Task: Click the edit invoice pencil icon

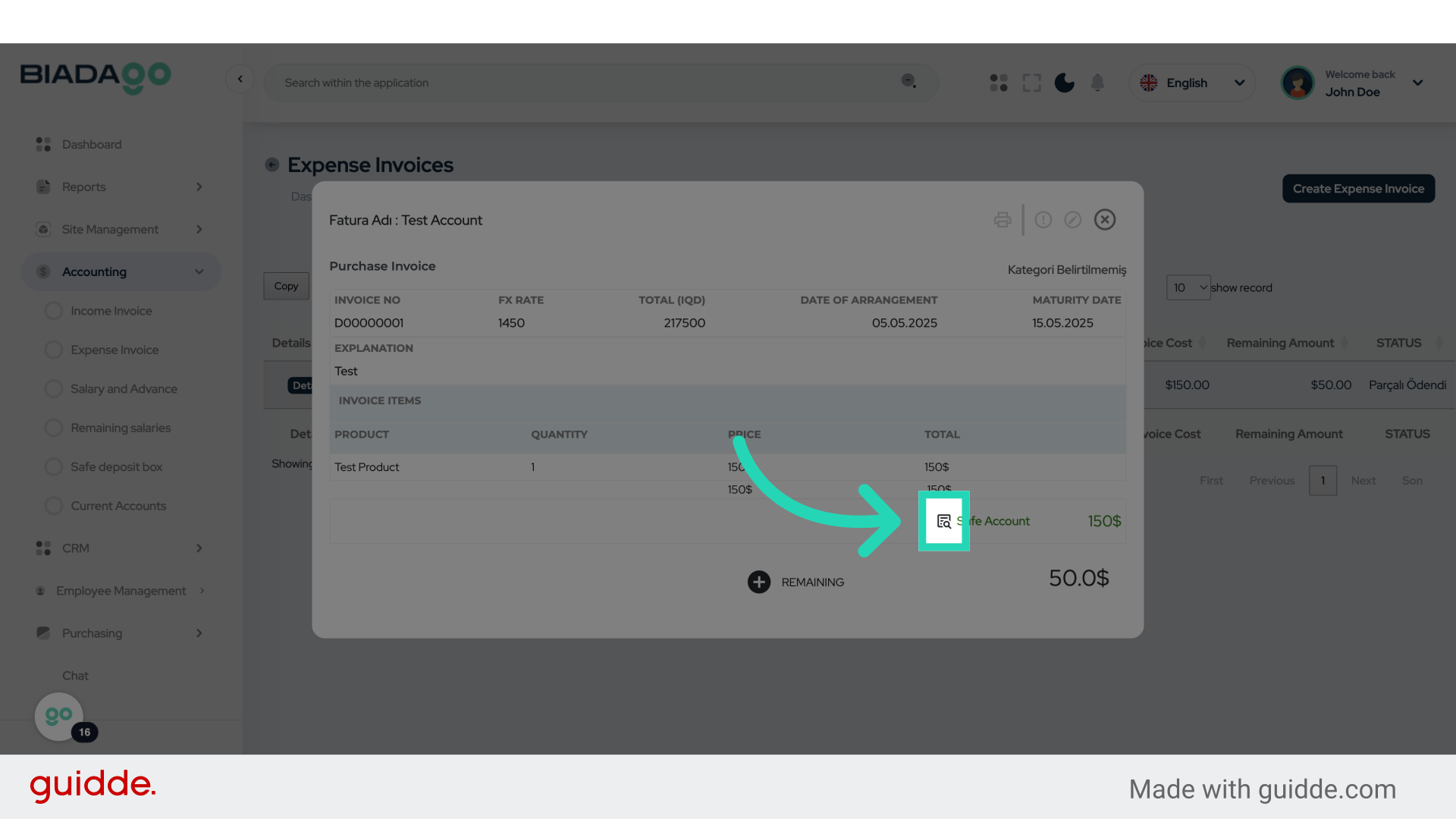Action: 1072,220
